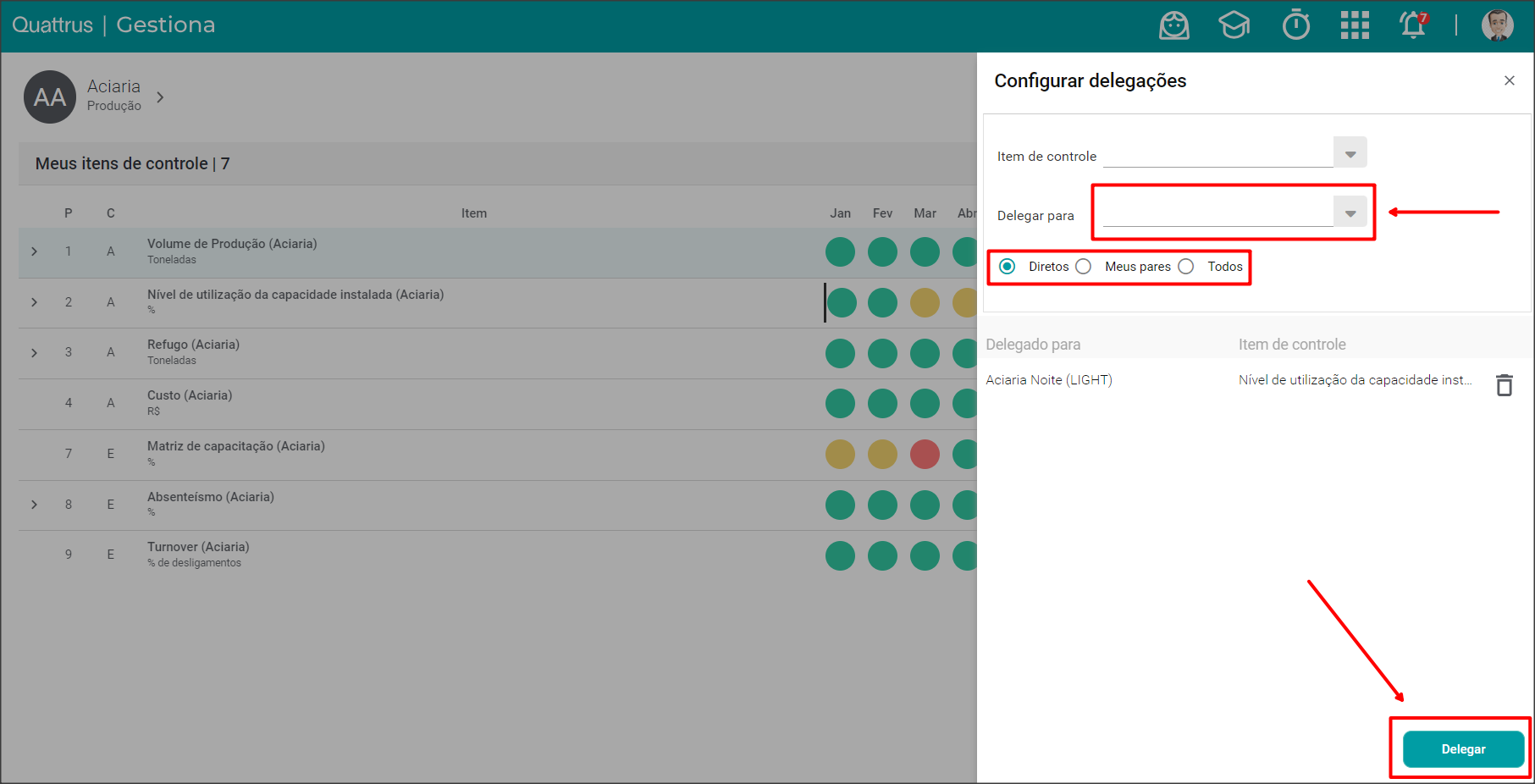Select the Custo (Aciaria) item row
Screen dimensions: 1535x784
coord(190,402)
